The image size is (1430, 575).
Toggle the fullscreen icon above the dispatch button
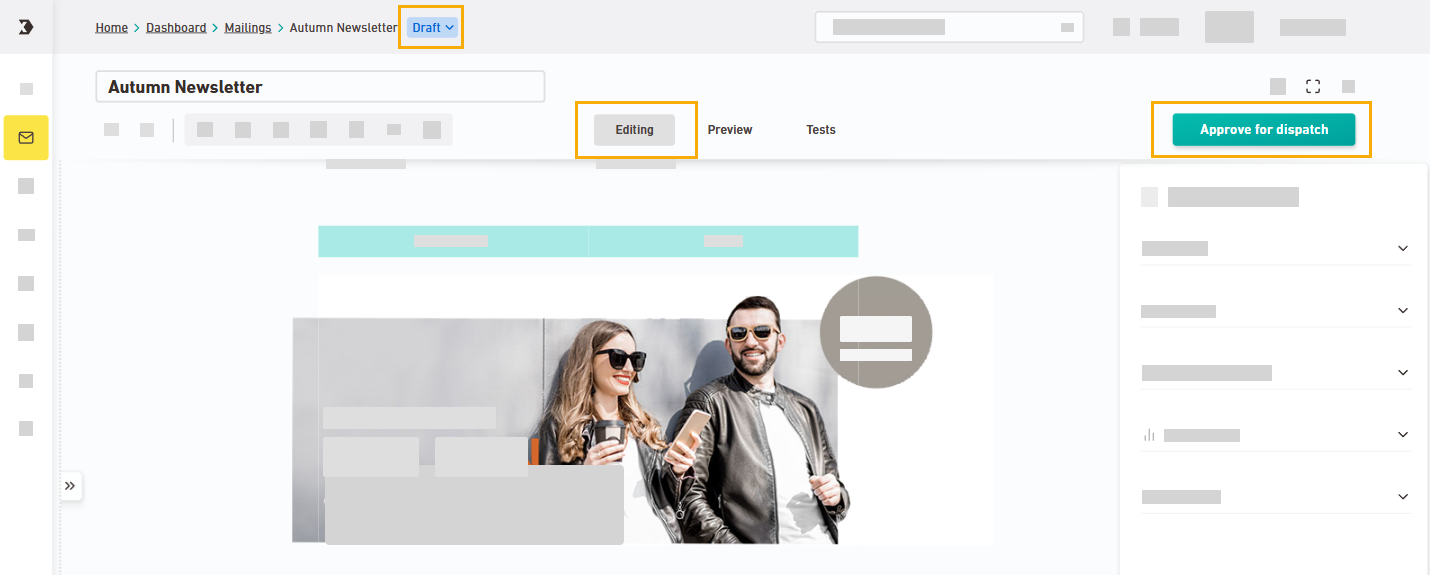[1313, 87]
